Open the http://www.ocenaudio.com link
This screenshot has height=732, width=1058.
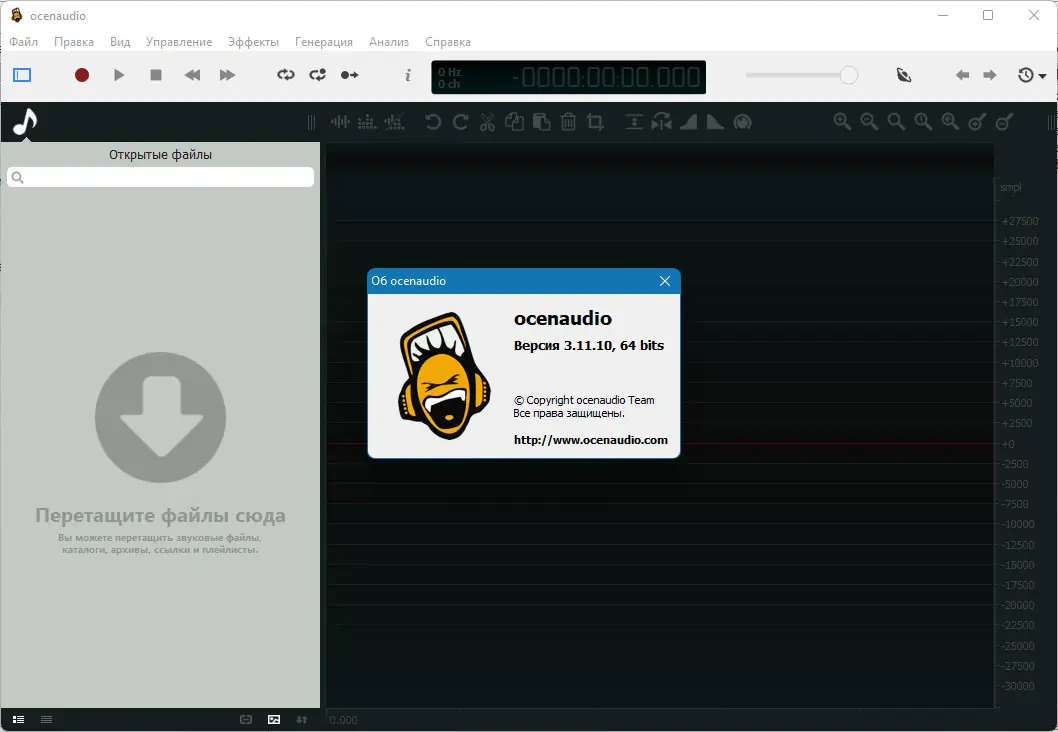coord(590,440)
